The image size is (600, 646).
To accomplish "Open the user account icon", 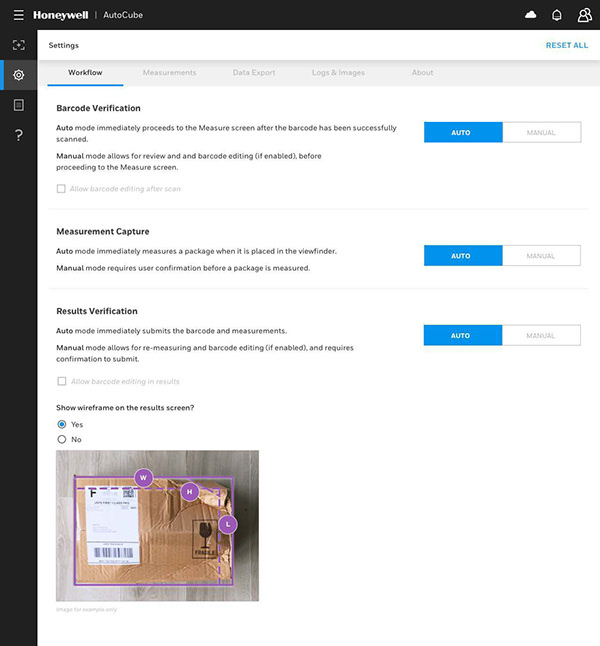I will [584, 15].
